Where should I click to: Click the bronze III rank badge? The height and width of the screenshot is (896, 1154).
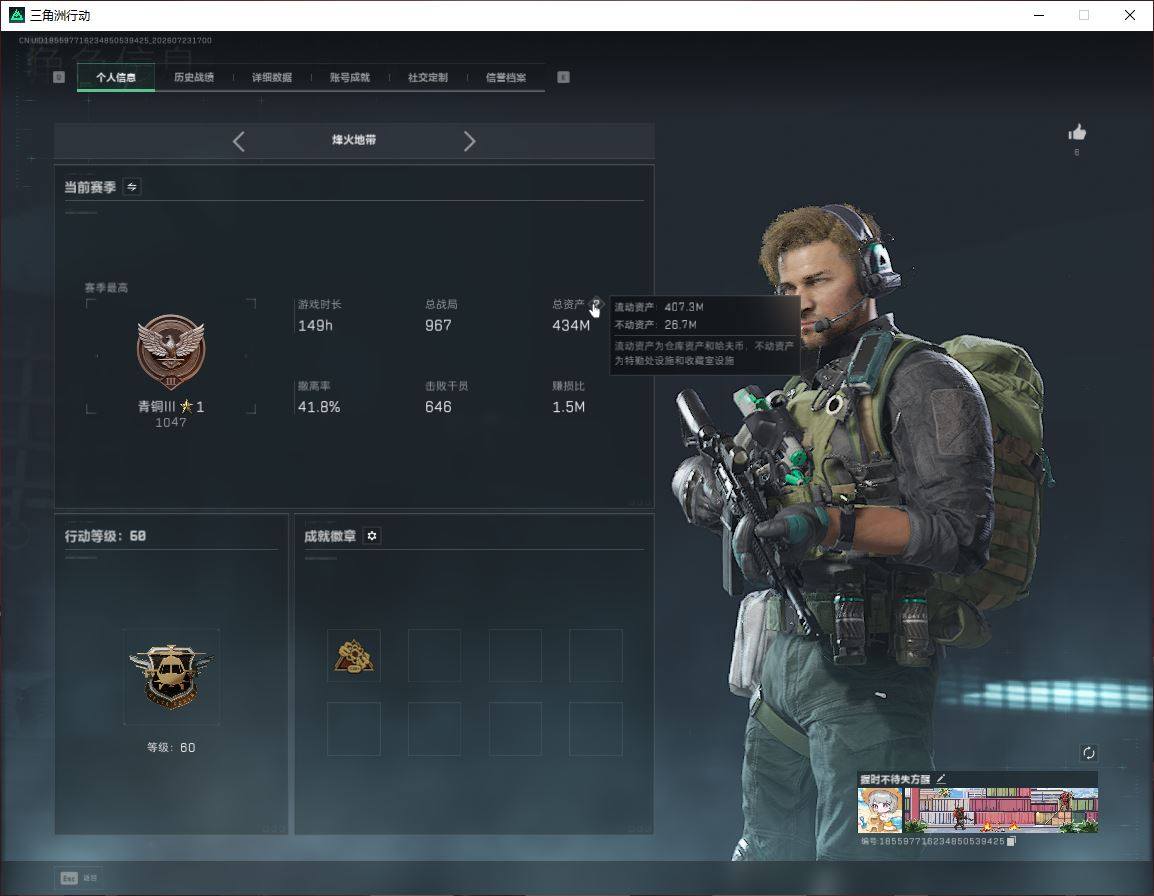click(x=171, y=352)
